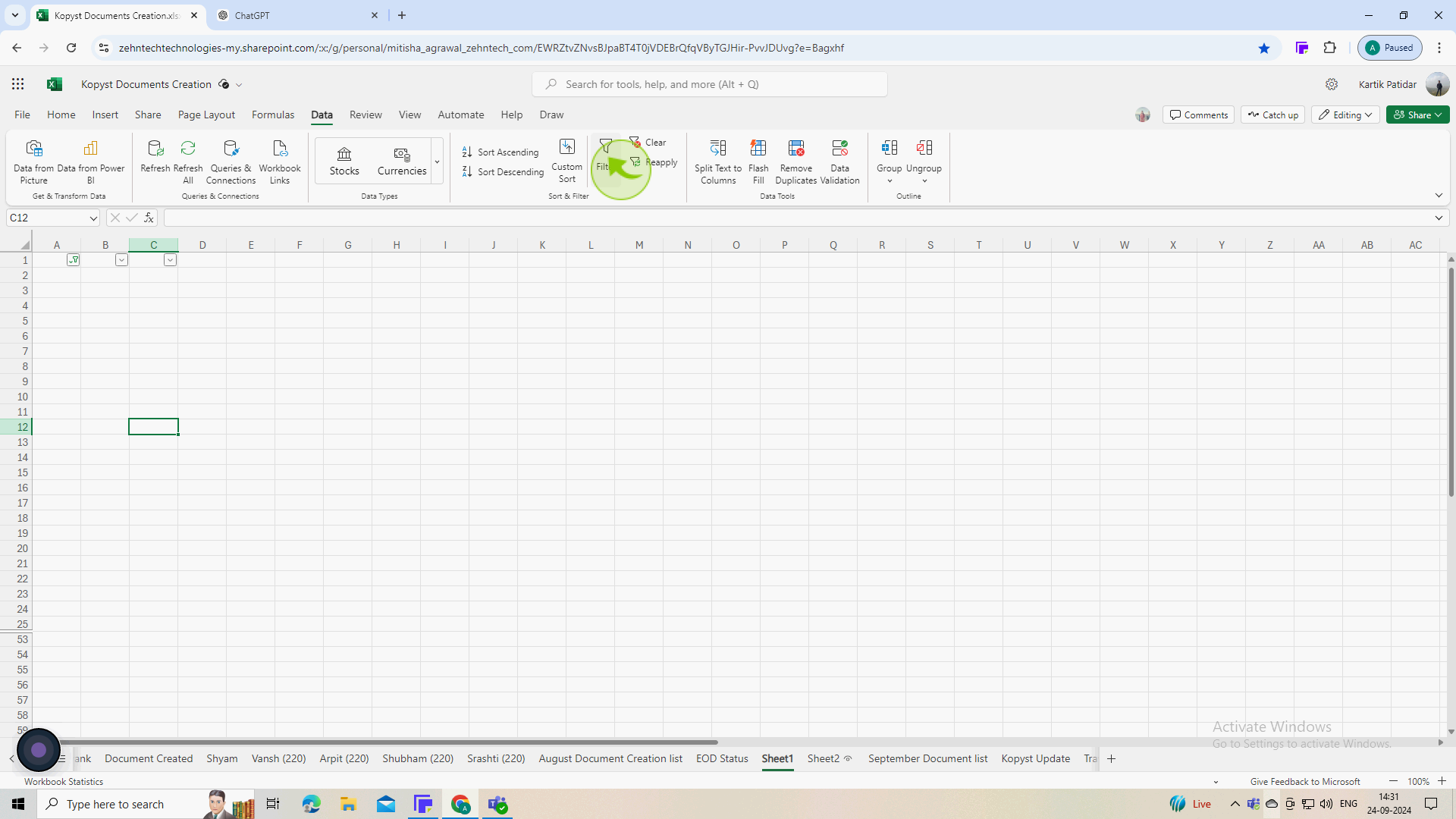Add a new sheet plus icon
Screen dimensions: 1456x819
coord(1111,758)
